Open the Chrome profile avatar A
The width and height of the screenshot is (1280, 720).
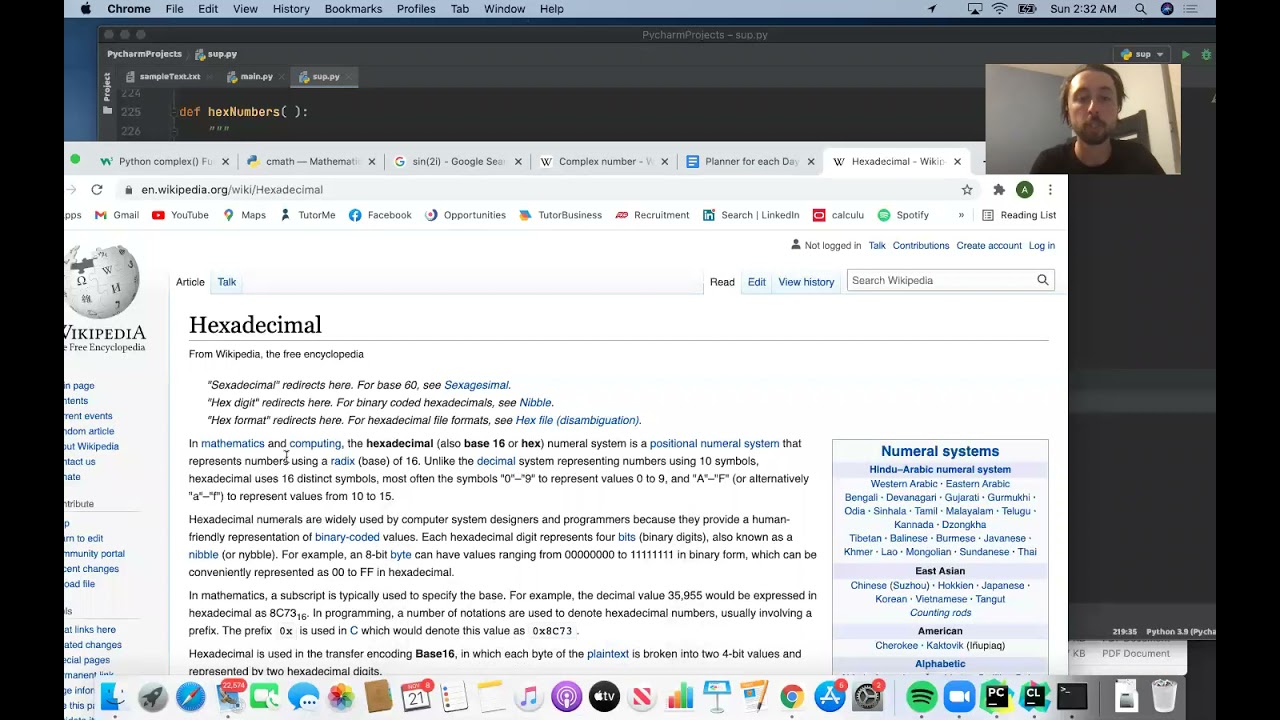[1024, 189]
